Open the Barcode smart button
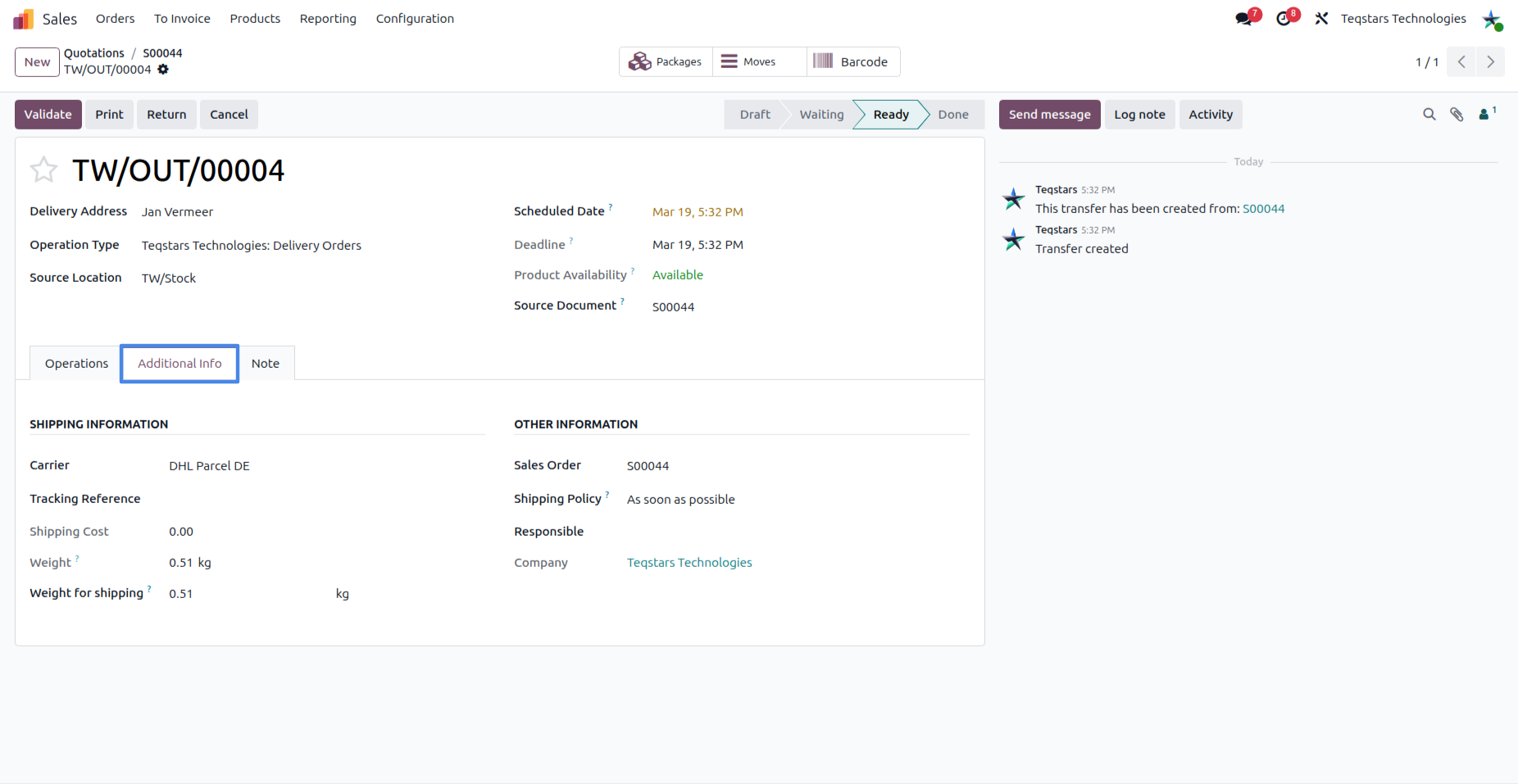1518x784 pixels. point(853,62)
